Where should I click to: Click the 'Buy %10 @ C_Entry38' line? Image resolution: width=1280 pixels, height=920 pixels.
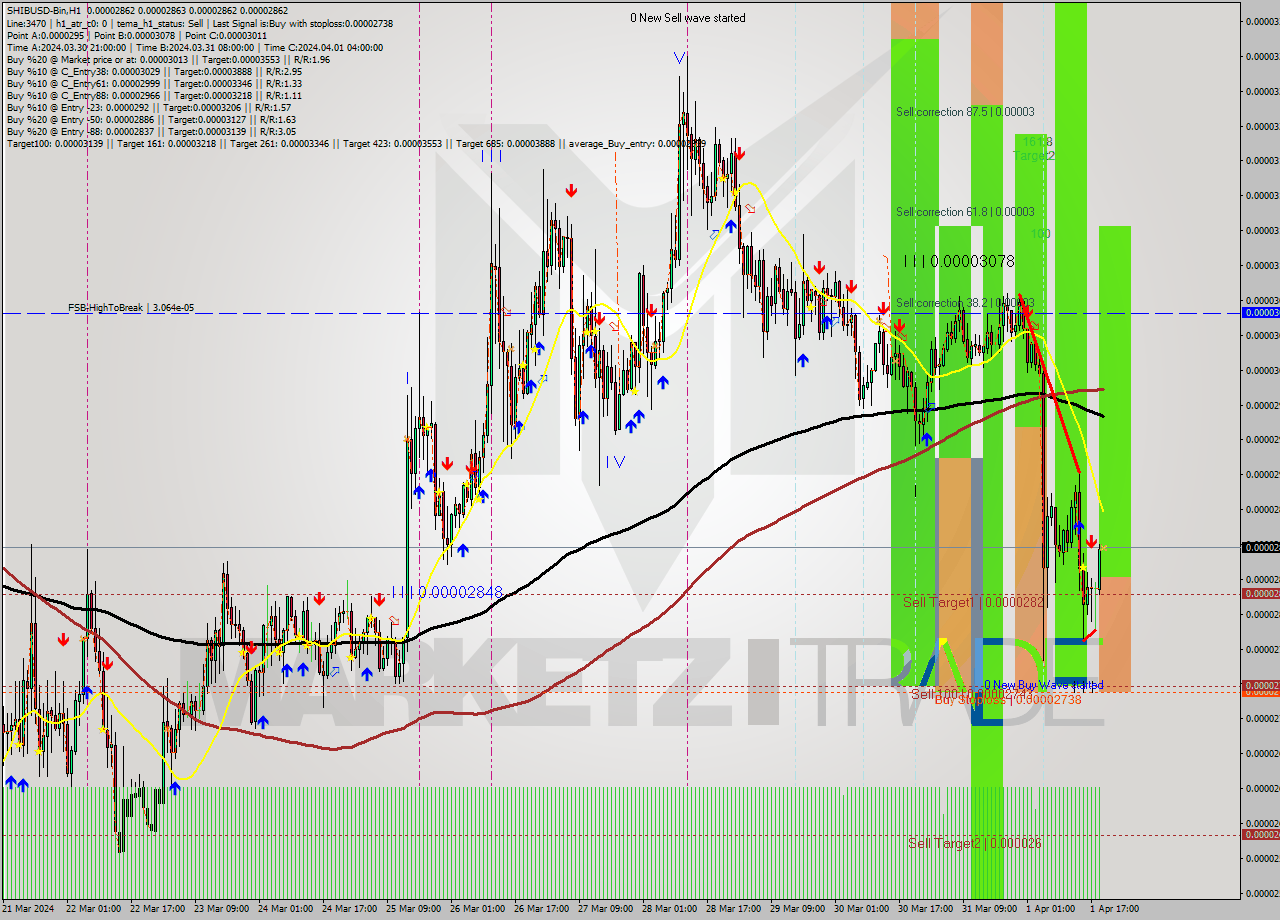point(154,71)
